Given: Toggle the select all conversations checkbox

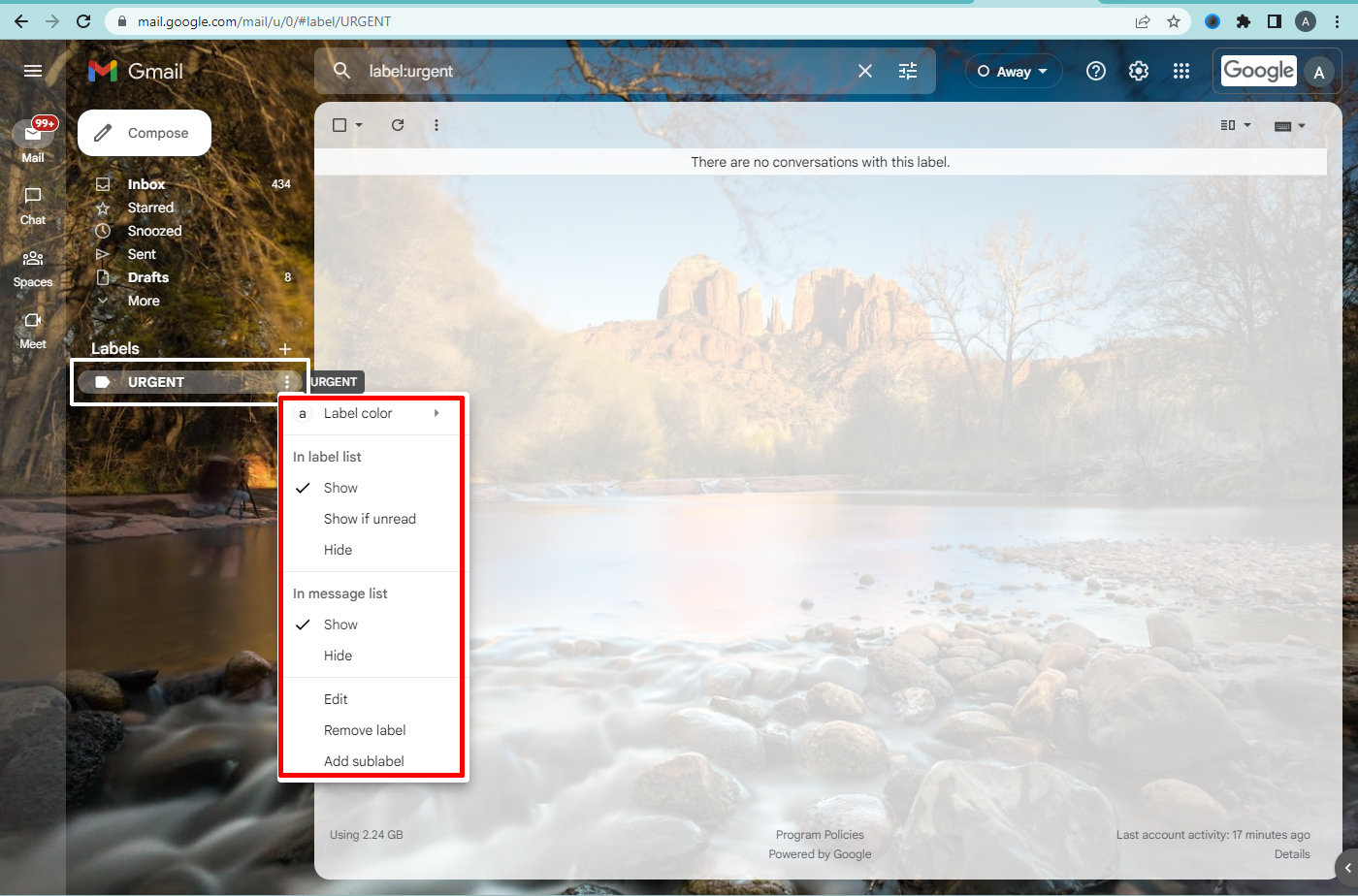Looking at the screenshot, I should 339,125.
